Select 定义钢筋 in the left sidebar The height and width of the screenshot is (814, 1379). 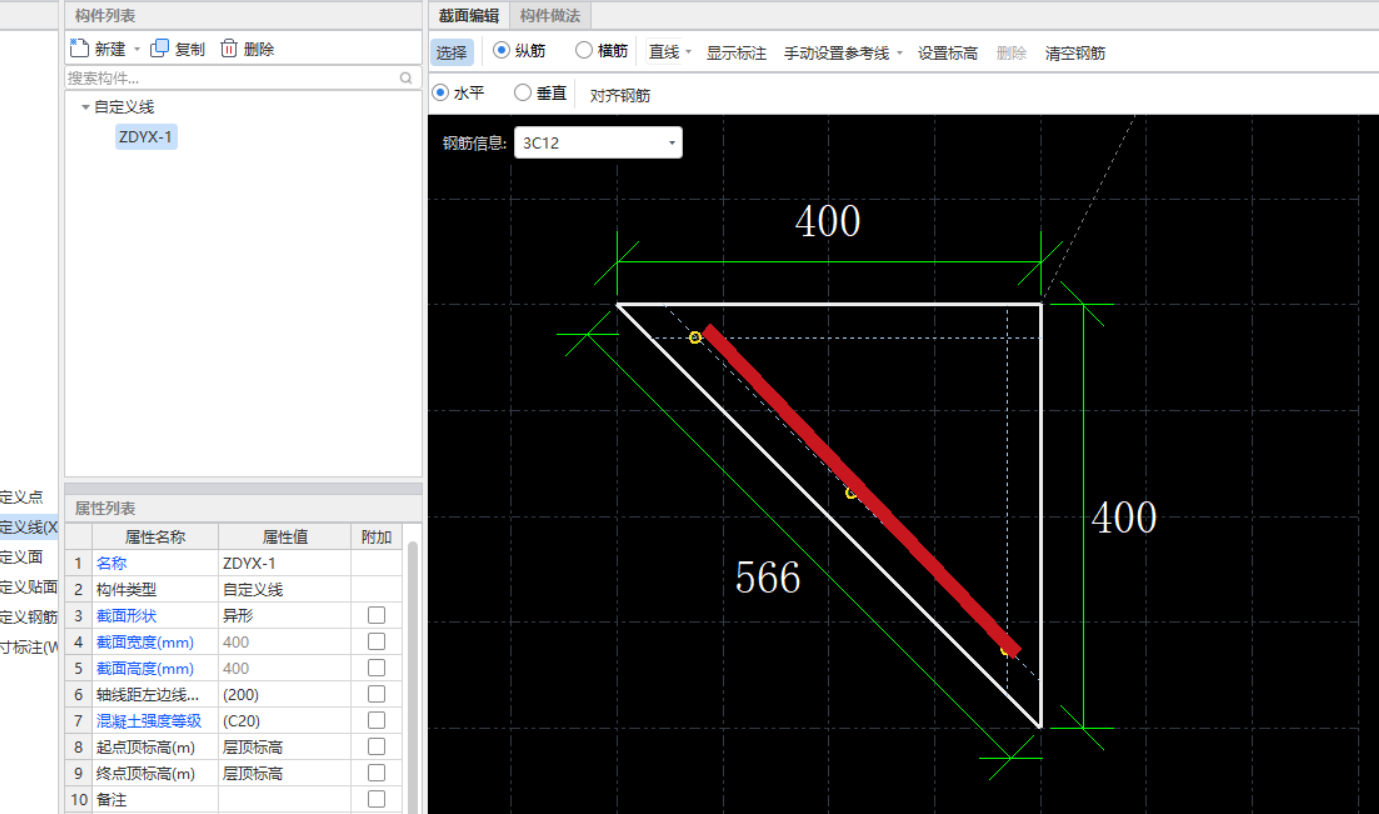pyautogui.click(x=29, y=617)
